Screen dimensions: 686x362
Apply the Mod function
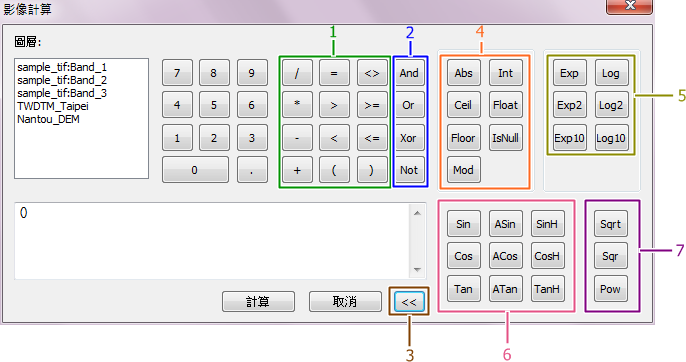click(x=464, y=170)
